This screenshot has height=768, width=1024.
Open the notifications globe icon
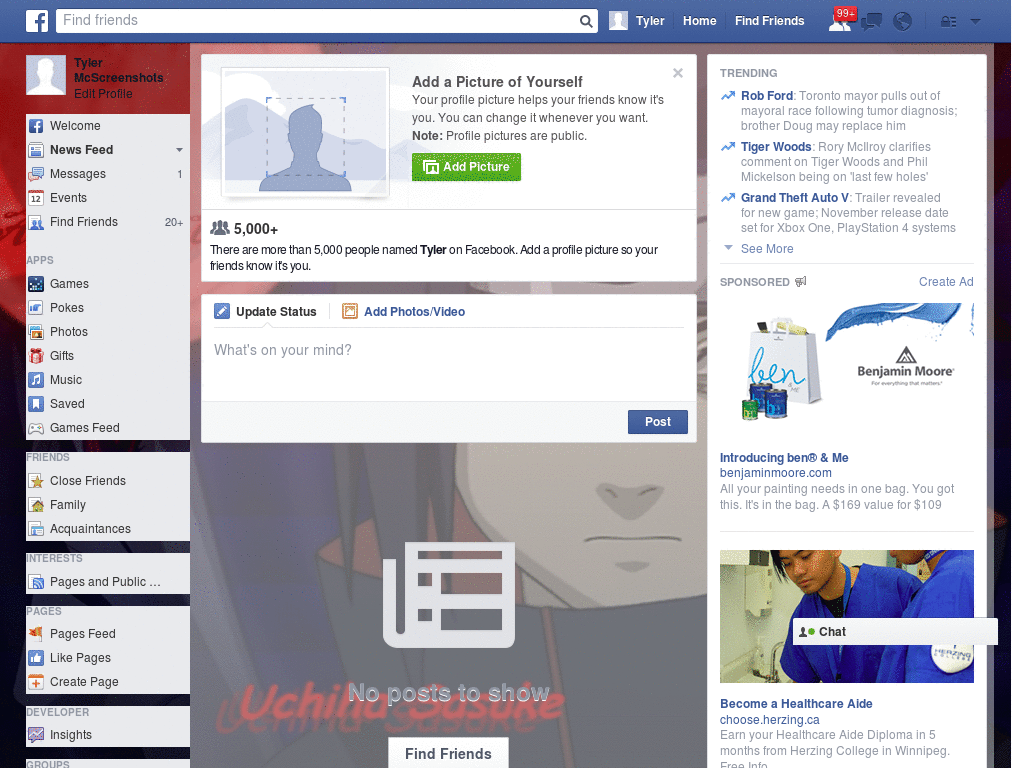point(902,22)
